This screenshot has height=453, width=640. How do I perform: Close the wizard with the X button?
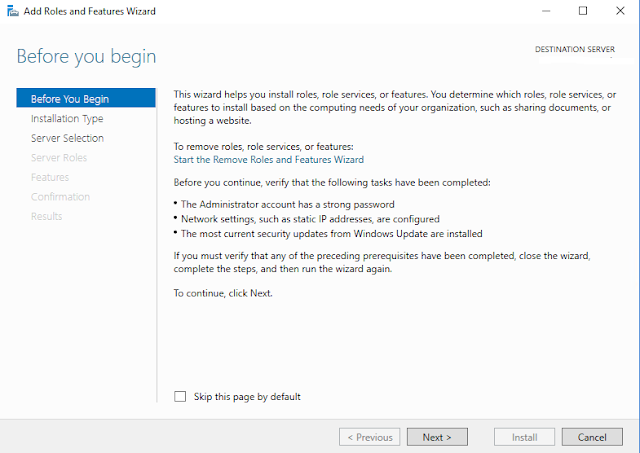620,11
